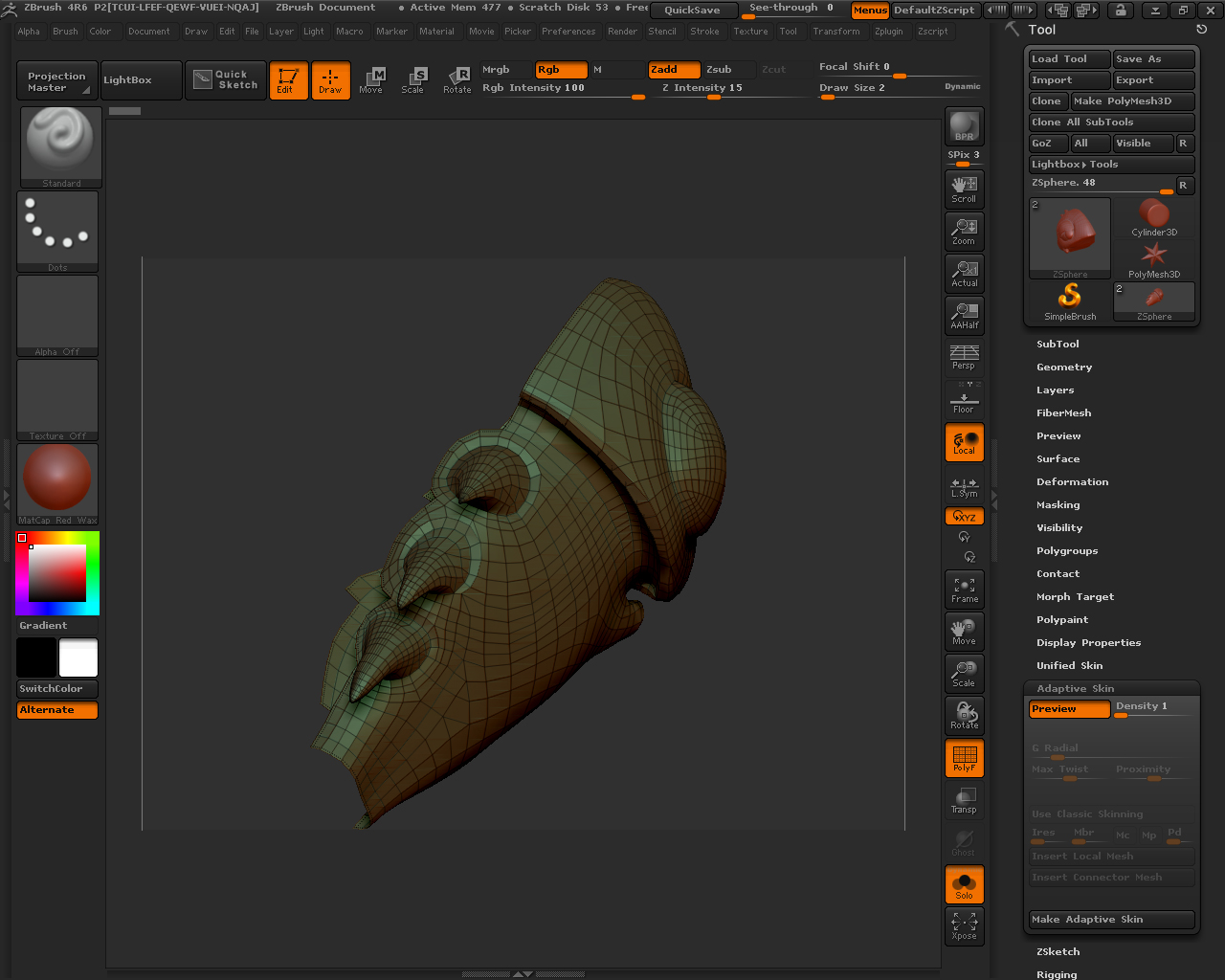Open the Zplugin menu
1225x980 pixels.
tap(889, 31)
